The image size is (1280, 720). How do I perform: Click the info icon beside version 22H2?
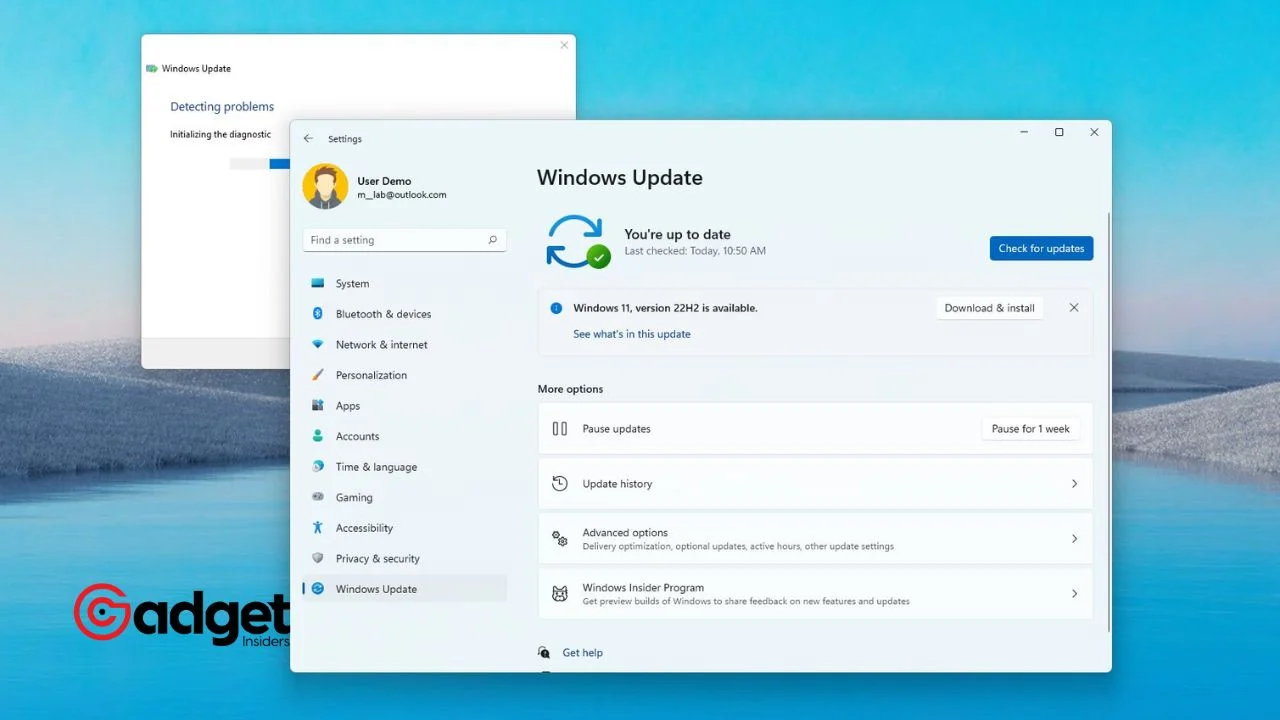point(556,308)
